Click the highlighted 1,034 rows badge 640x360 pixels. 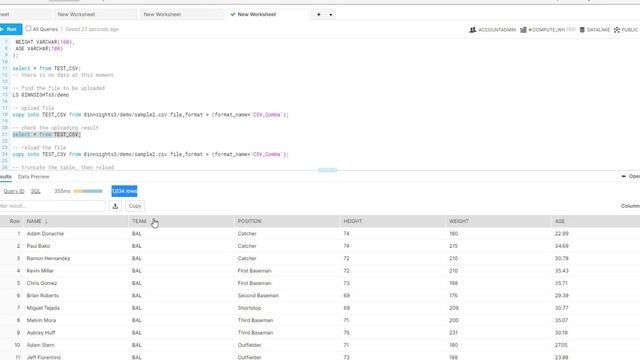[x=124, y=191]
